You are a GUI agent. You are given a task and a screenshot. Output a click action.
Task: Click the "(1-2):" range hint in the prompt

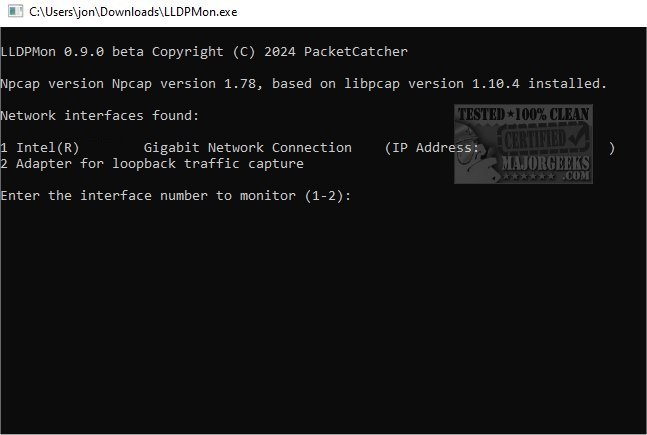click(x=328, y=195)
